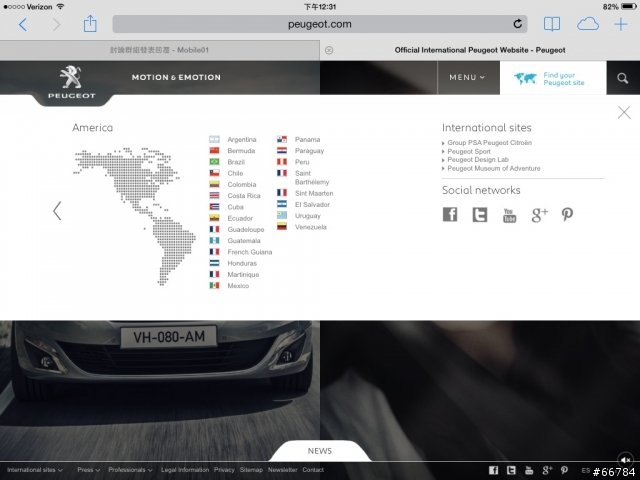The image size is (640, 480).
Task: Open Facebook in Social networks section
Action: coord(450,214)
